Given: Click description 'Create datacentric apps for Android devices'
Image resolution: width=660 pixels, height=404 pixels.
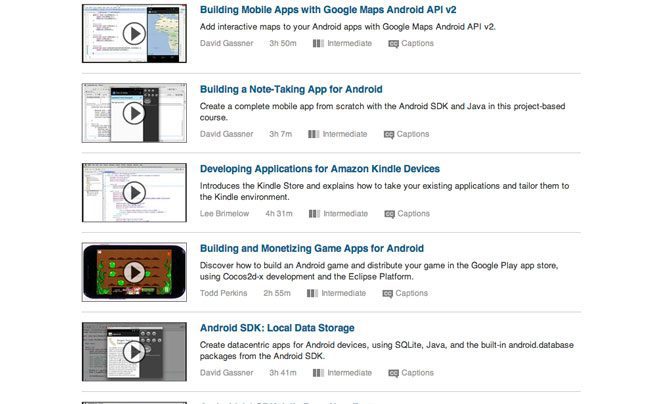Looking at the screenshot, I should coord(386,351).
